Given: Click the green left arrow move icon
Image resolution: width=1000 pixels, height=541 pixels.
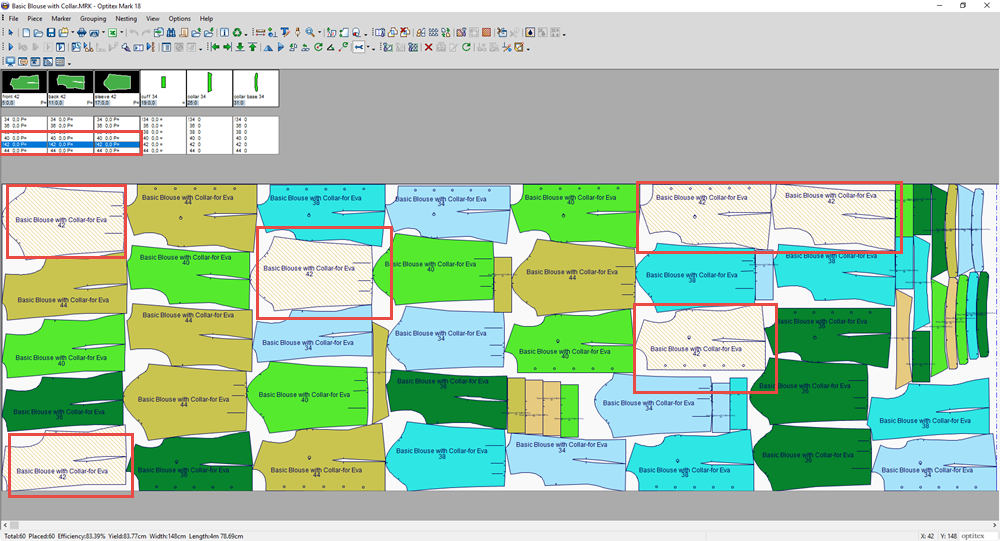Looking at the screenshot, I should point(215,47).
